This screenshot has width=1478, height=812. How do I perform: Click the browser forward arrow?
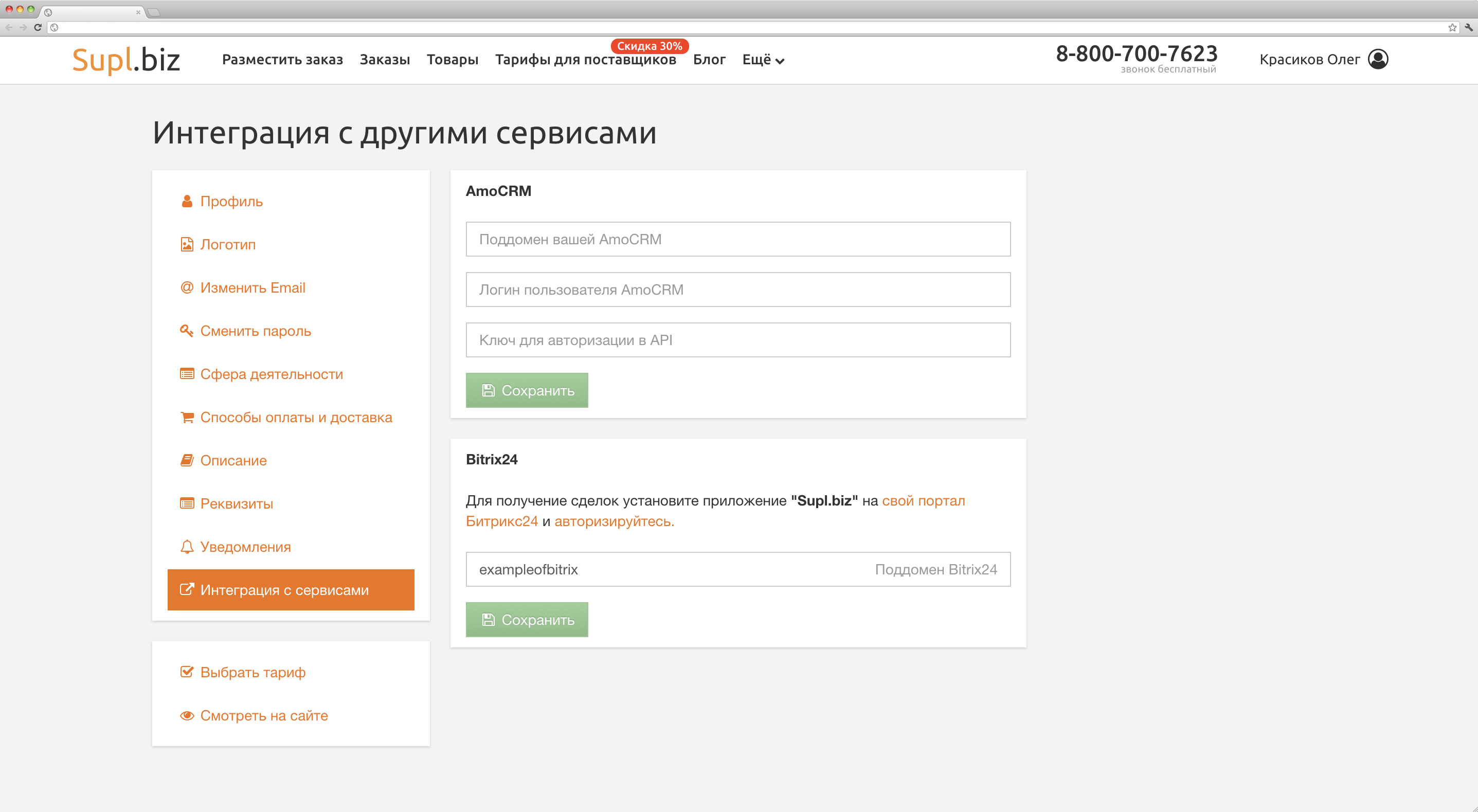23,27
